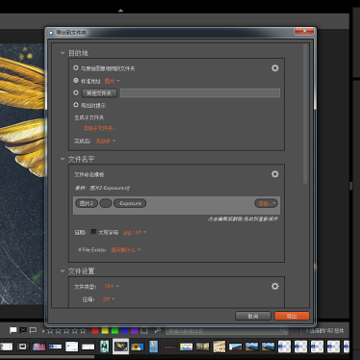
Task: Filter by the green color label
Action: click(115, 330)
